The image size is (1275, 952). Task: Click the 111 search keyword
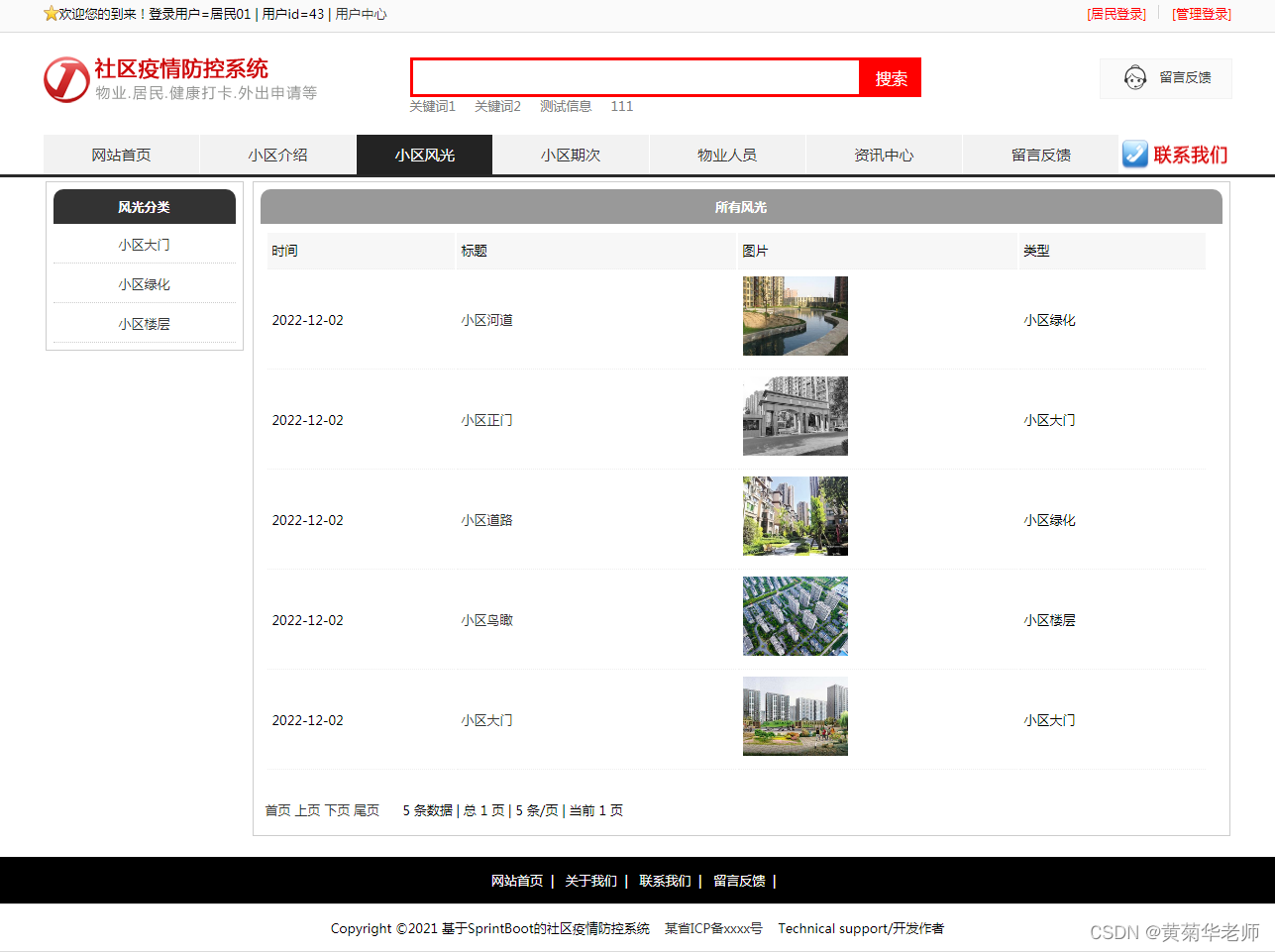pos(622,106)
